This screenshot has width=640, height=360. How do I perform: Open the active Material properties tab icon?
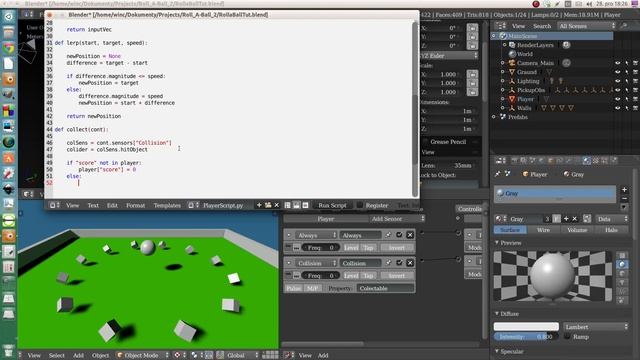(587, 161)
